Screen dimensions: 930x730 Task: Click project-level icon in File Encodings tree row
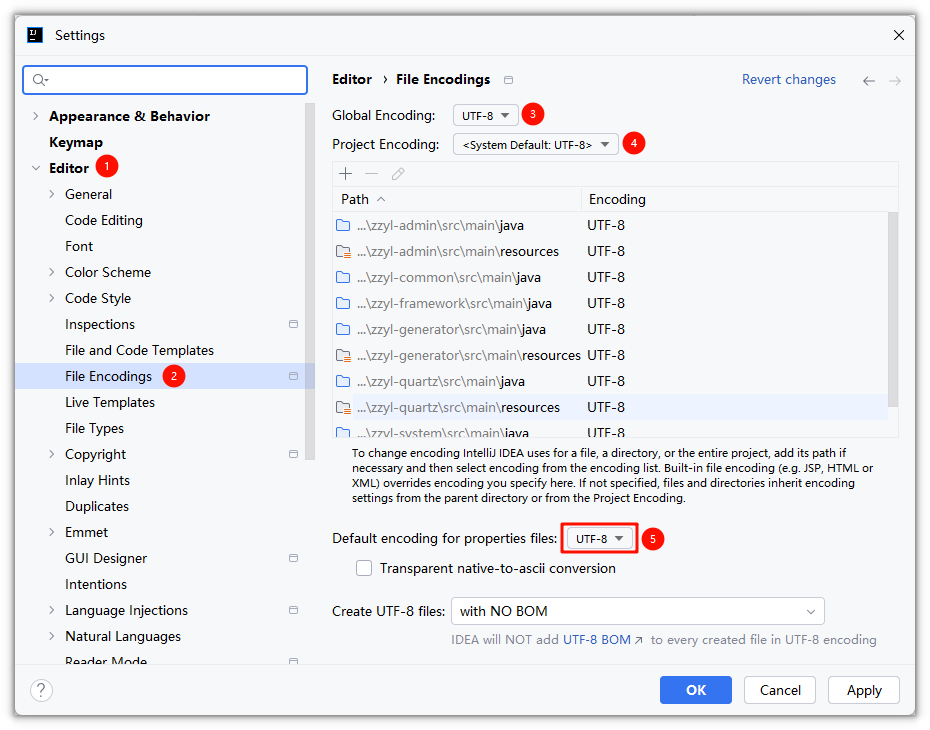[x=293, y=376]
